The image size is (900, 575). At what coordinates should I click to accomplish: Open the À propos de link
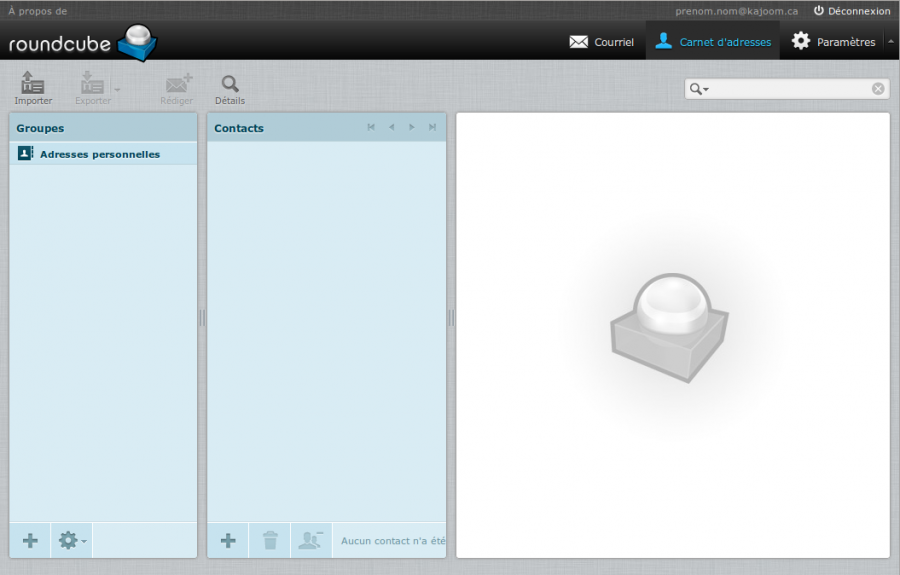[x=38, y=11]
